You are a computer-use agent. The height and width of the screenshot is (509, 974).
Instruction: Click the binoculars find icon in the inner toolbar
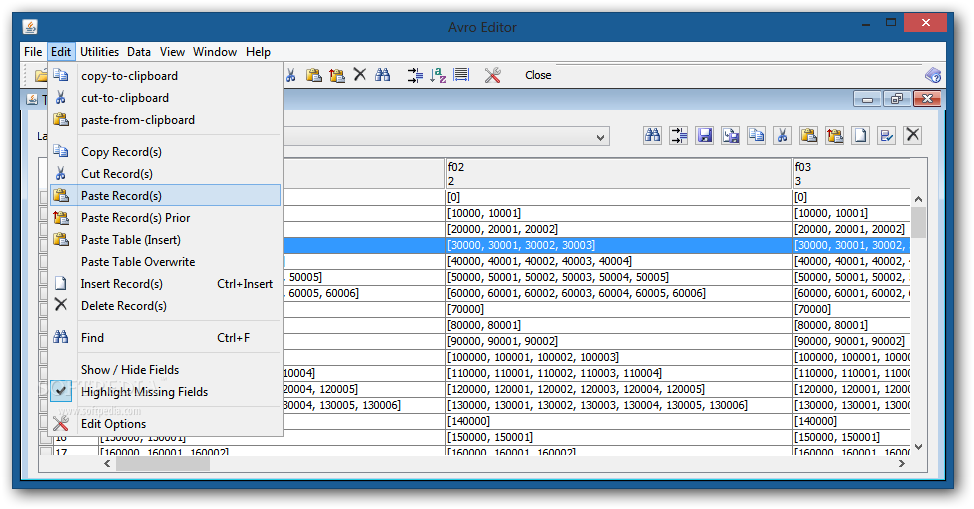pyautogui.click(x=653, y=136)
